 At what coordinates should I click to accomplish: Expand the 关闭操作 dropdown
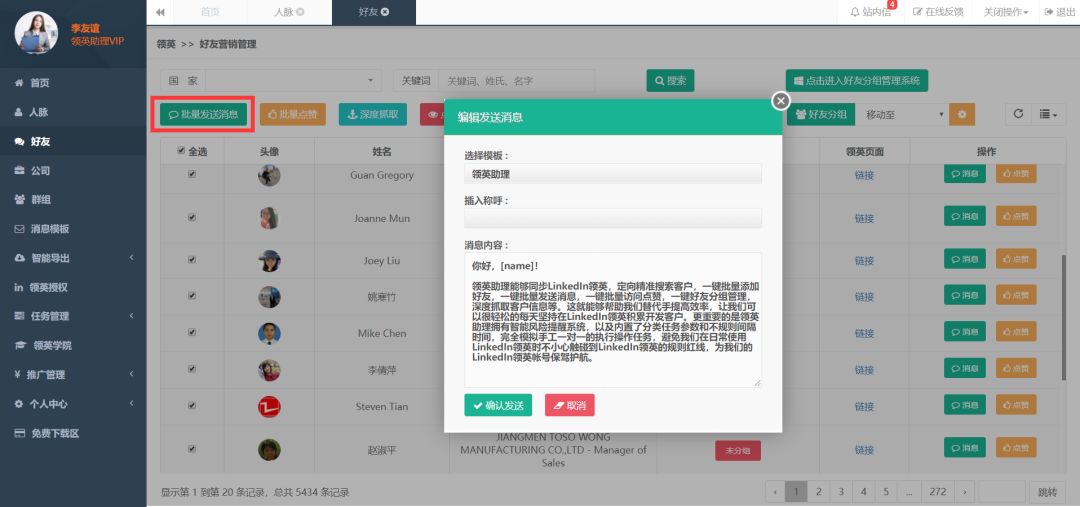[1006, 12]
